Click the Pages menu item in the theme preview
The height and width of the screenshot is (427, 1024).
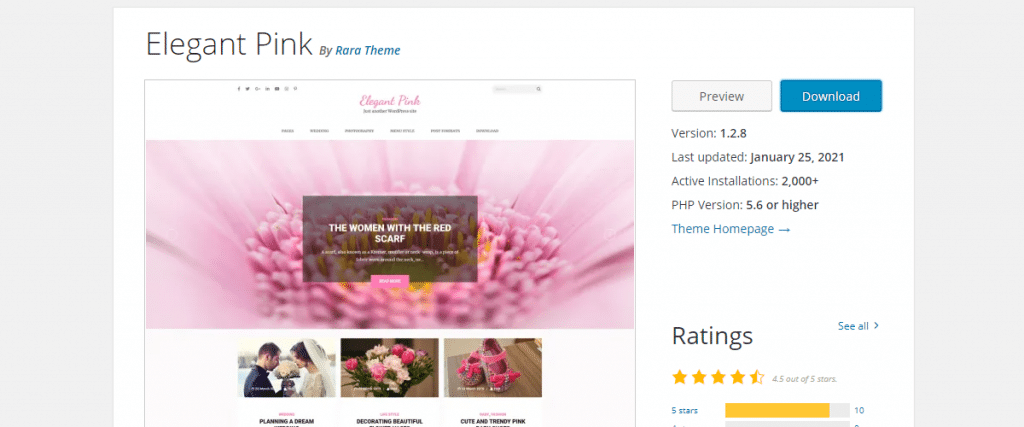point(287,131)
